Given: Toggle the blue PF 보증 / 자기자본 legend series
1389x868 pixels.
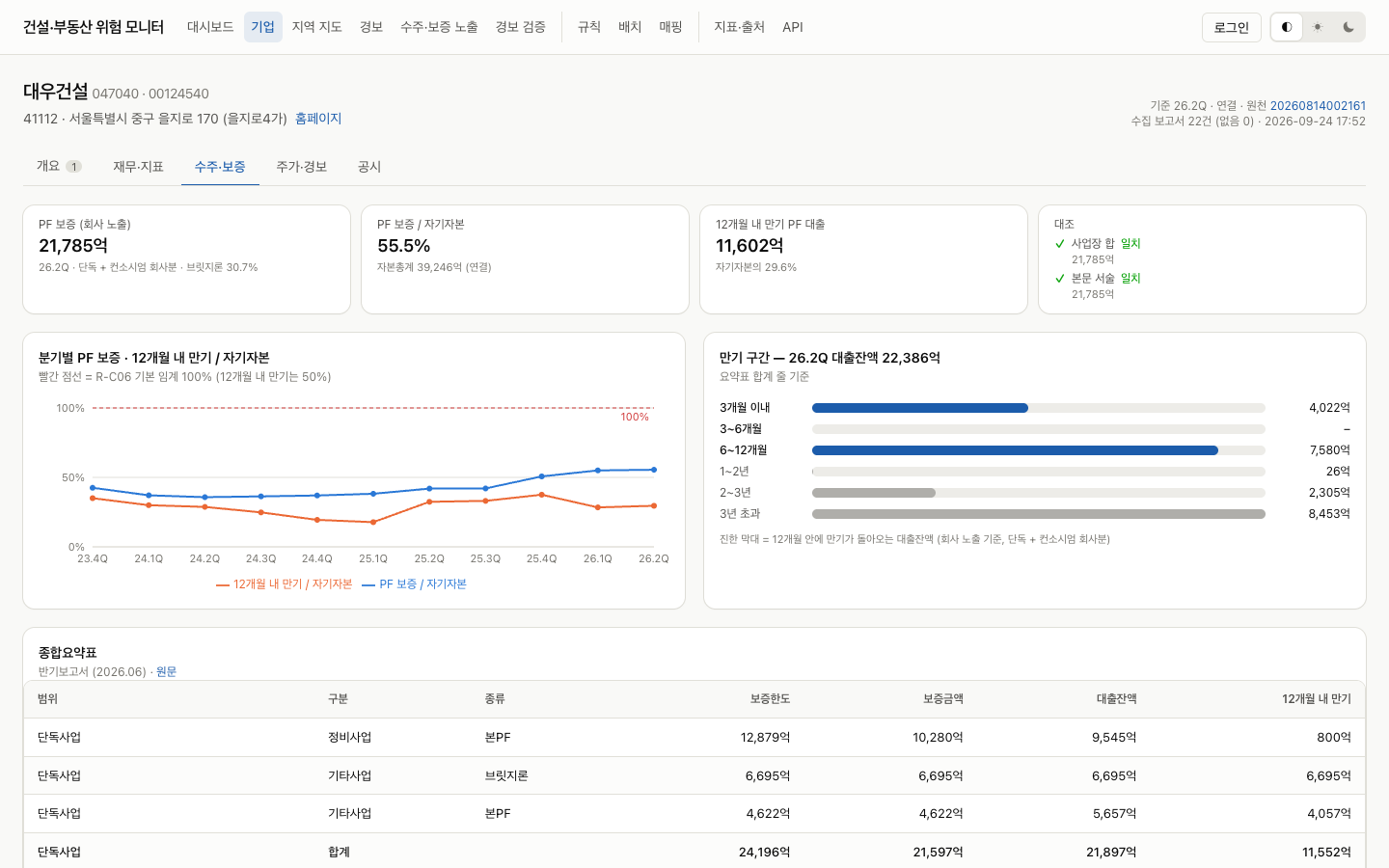Looking at the screenshot, I should [414, 584].
